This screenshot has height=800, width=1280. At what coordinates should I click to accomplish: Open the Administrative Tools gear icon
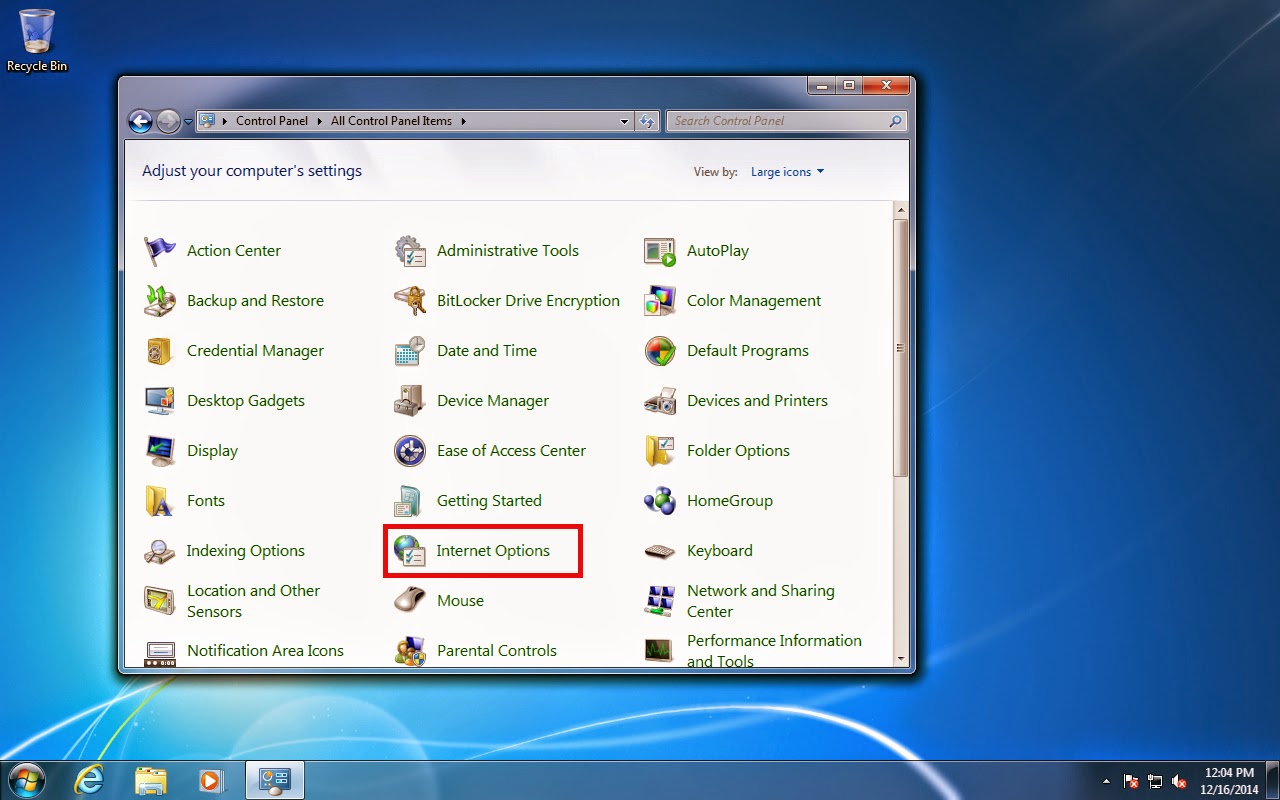410,251
